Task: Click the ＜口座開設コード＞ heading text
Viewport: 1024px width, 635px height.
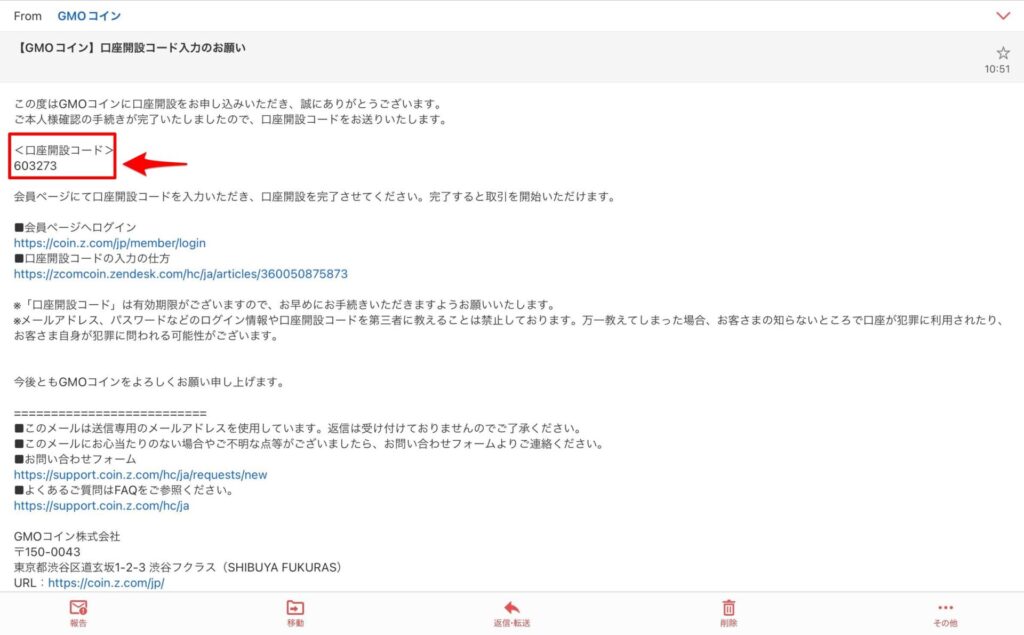Action: [x=63, y=150]
